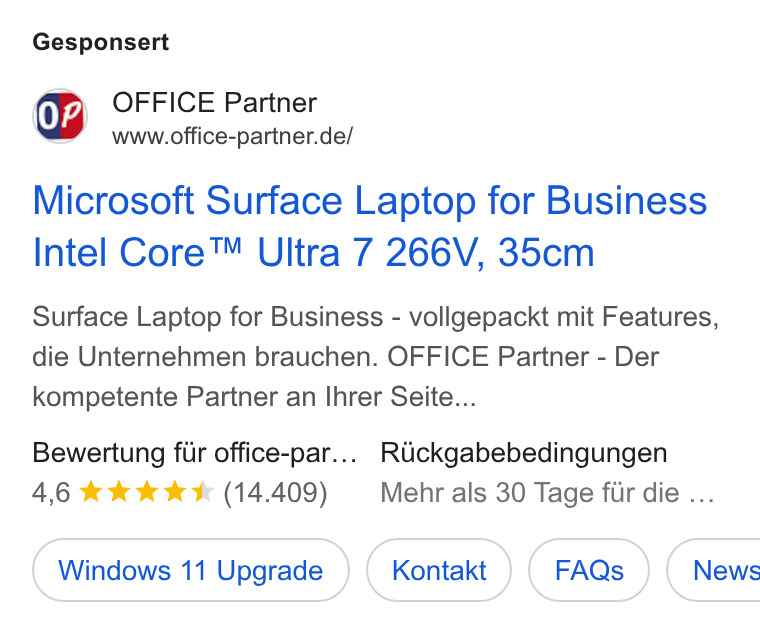Screen dimensions: 760x634
Task: Click the OFFICE Partner OP logo icon
Action: tap(60, 116)
